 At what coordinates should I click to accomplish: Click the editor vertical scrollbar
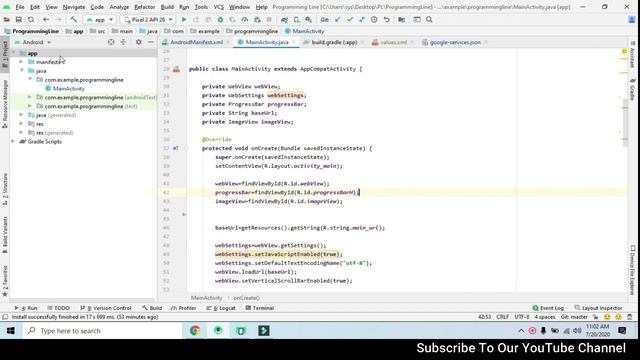625,122
